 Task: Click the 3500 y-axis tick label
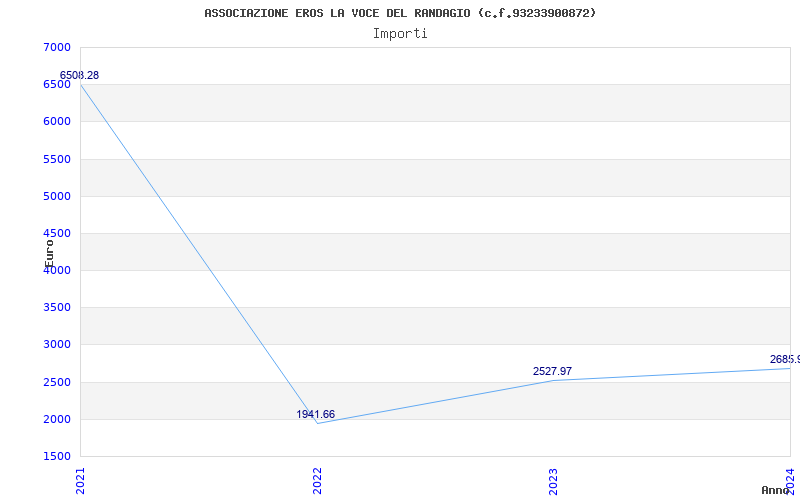57,308
